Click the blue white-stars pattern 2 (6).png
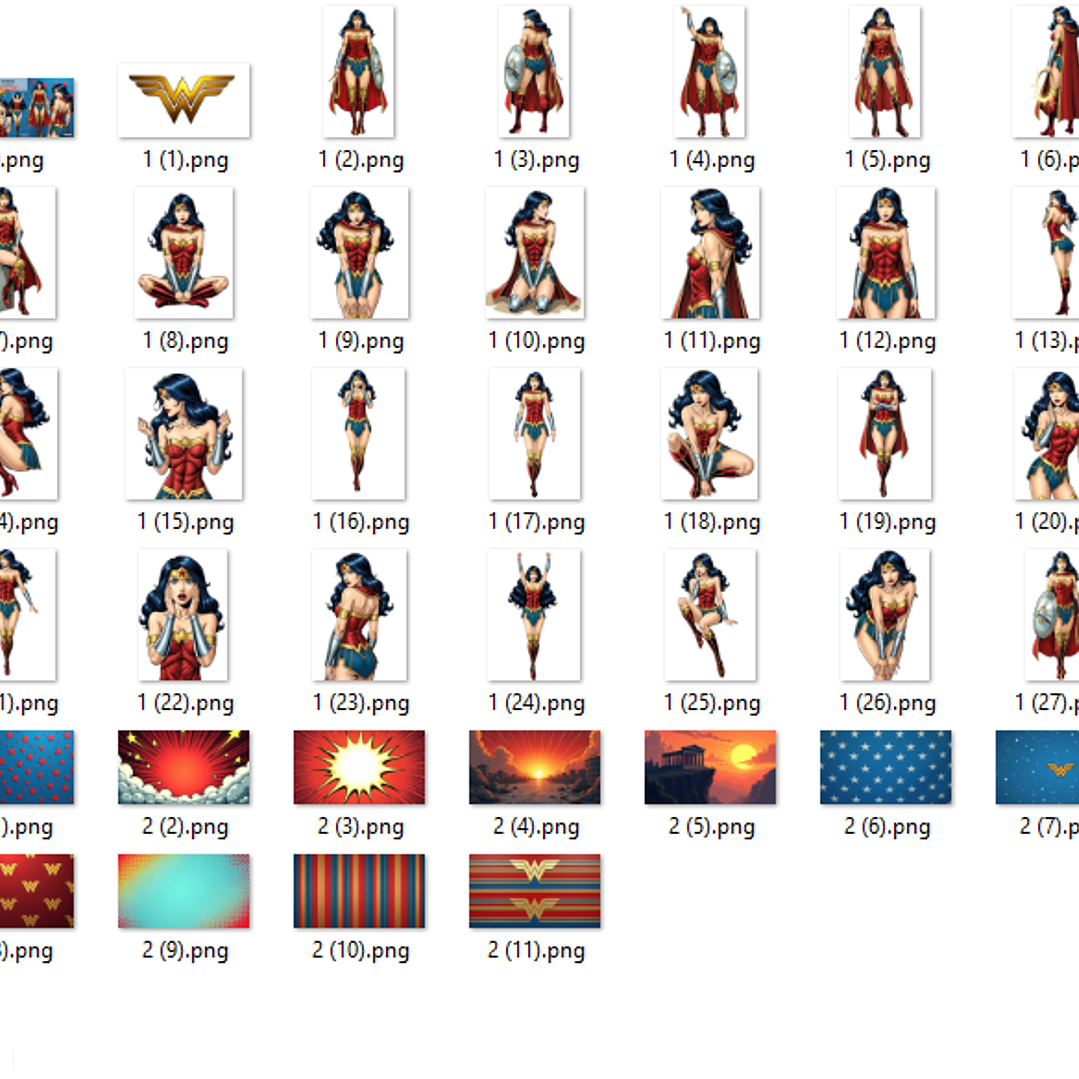Image resolution: width=1079 pixels, height=1079 pixels. 886,767
